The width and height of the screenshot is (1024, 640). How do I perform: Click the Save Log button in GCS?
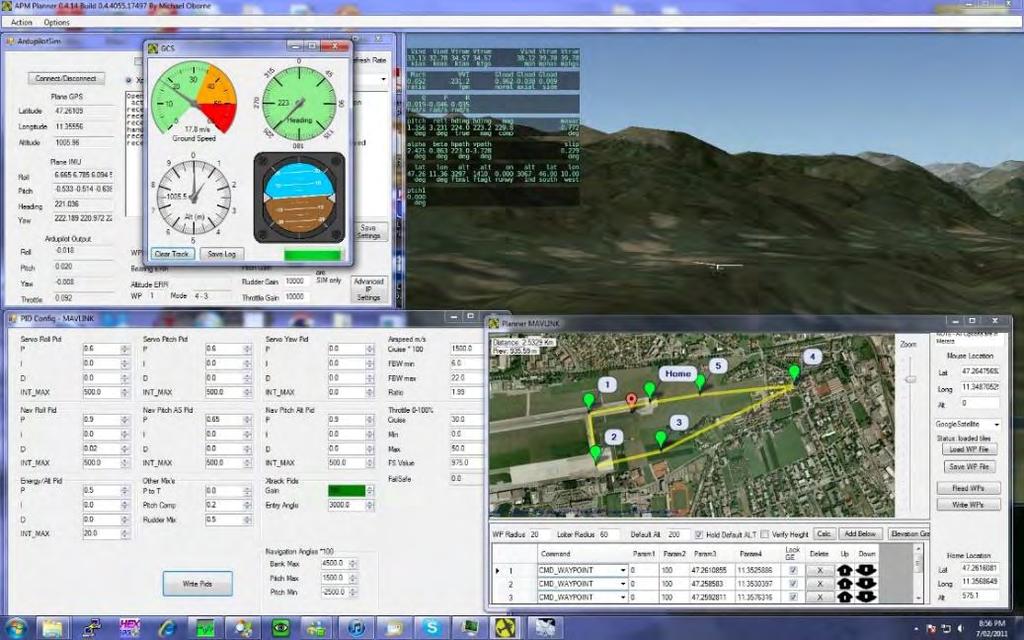coord(221,254)
